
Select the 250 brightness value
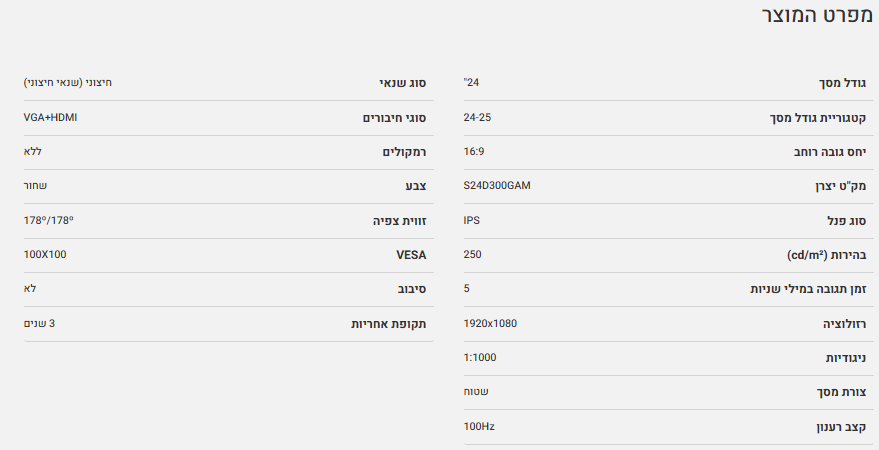[473, 254]
